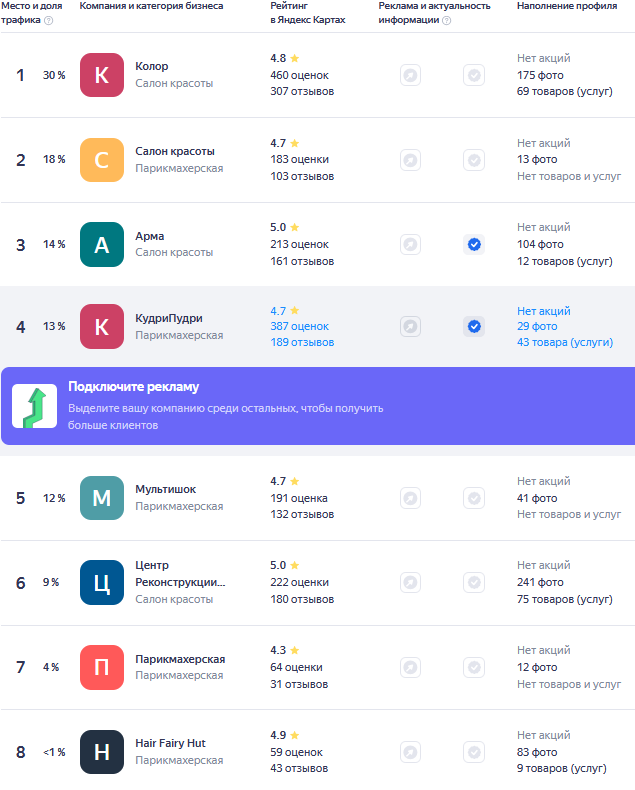Click the 'Подключите рекламу' banner heading

(x=134, y=387)
